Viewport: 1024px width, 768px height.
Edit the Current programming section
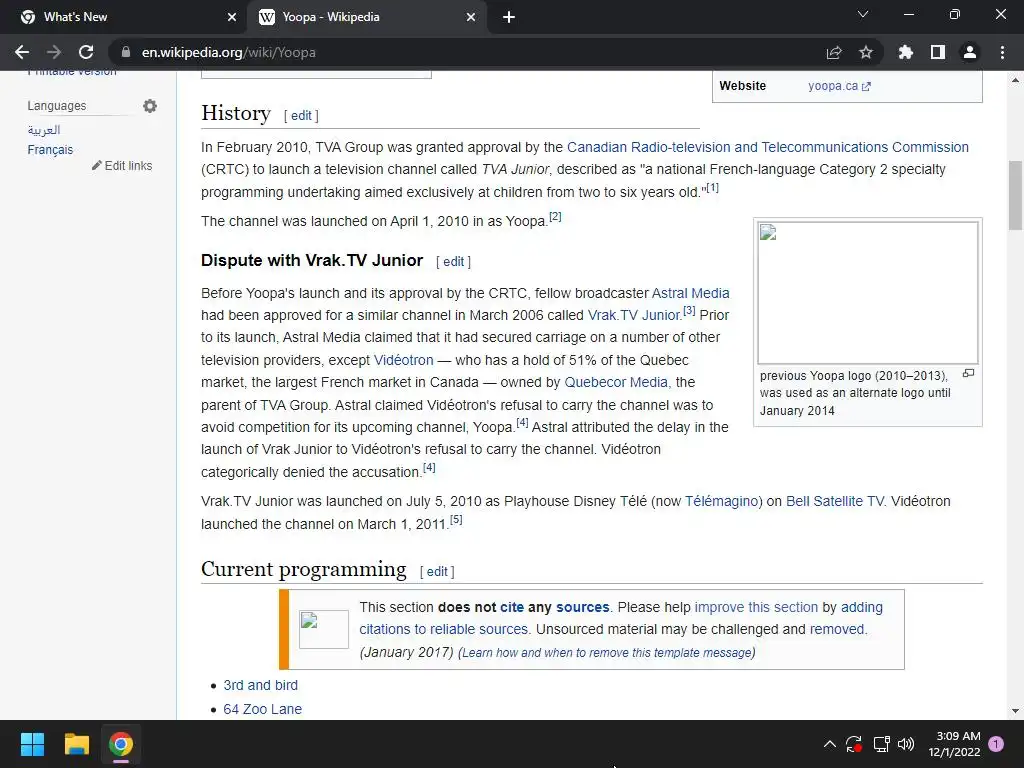[437, 571]
